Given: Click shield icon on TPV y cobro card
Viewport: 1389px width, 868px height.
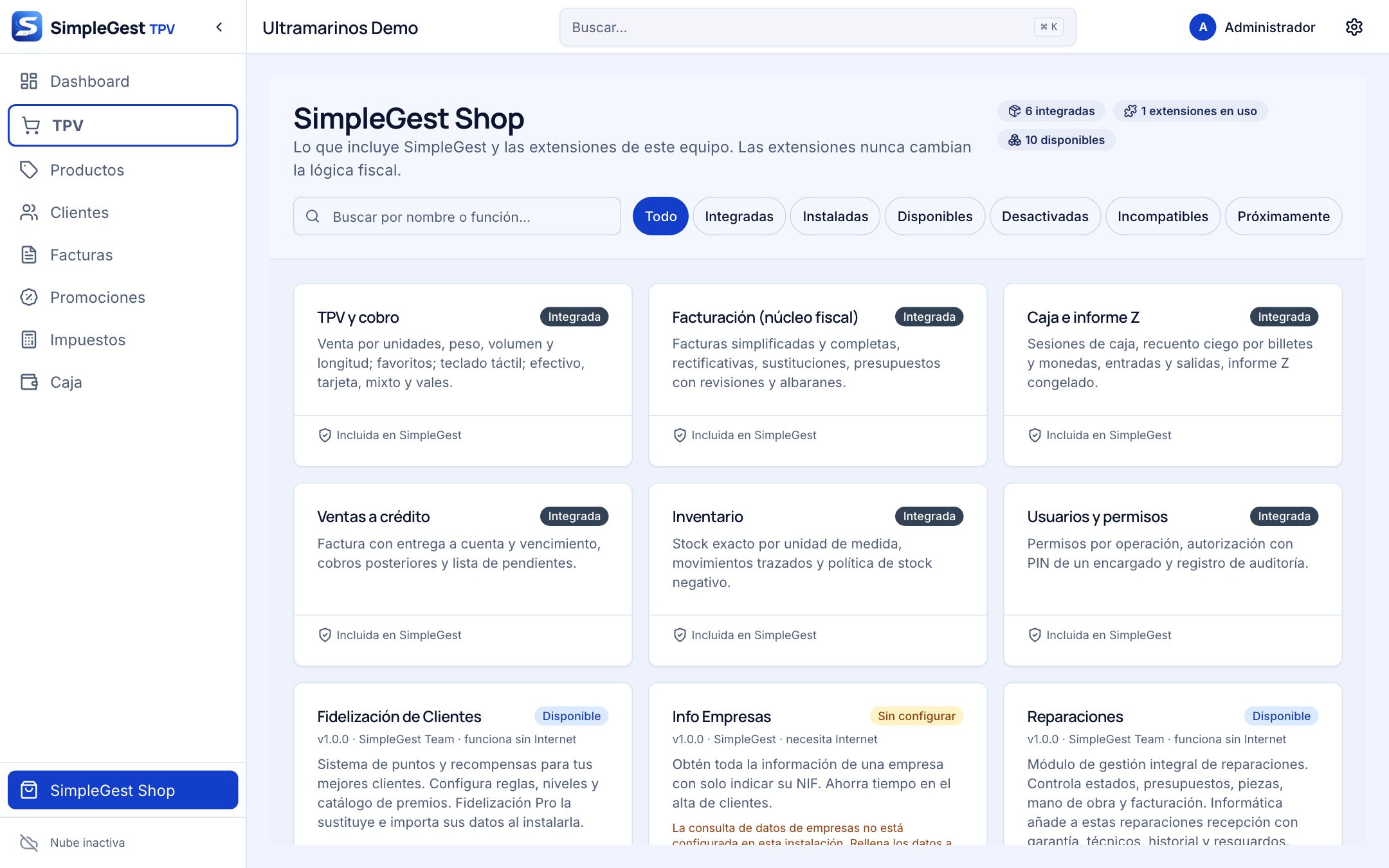Looking at the screenshot, I should pyautogui.click(x=325, y=435).
